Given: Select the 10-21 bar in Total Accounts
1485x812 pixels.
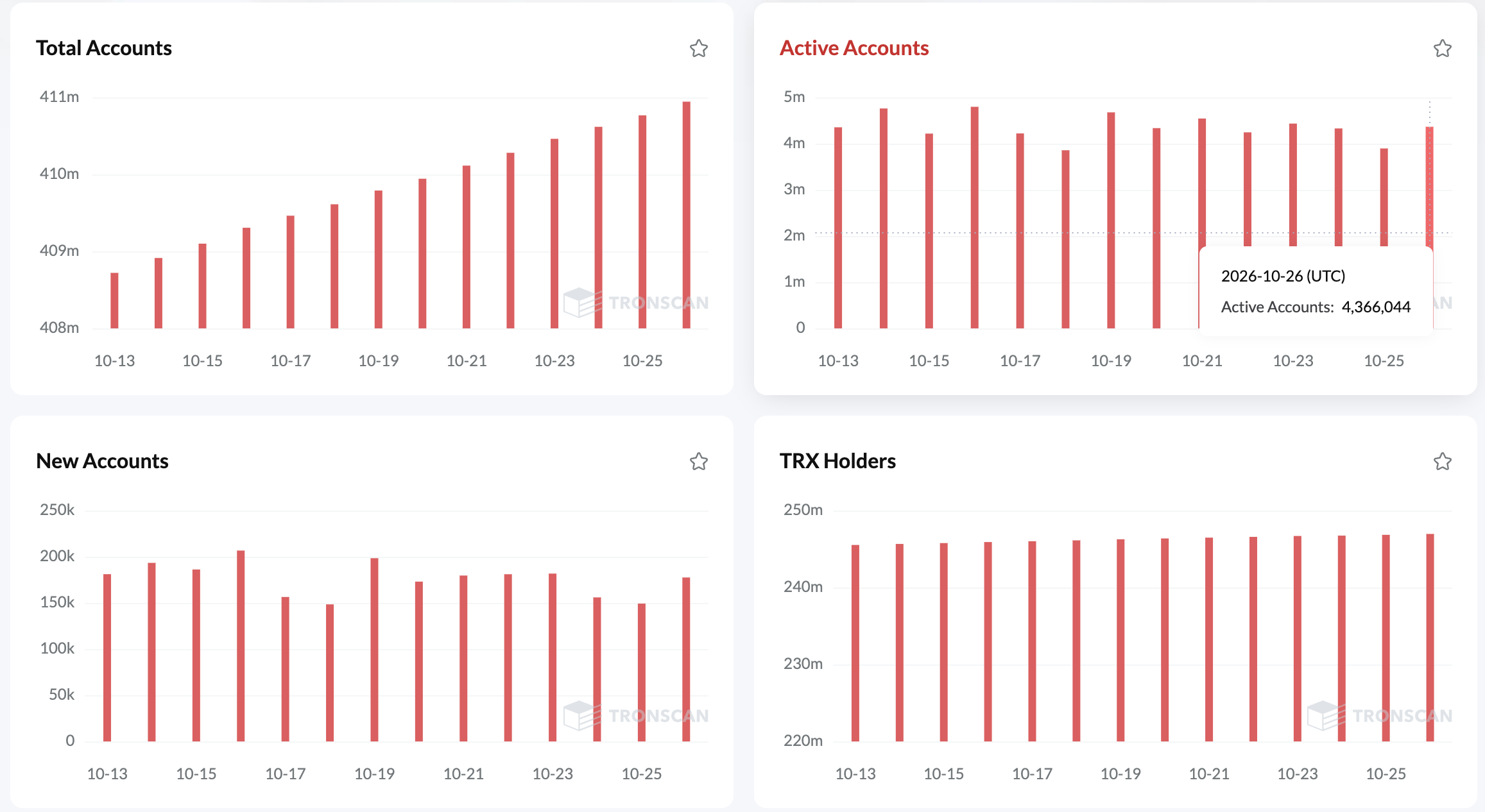Looking at the screenshot, I should click(467, 247).
